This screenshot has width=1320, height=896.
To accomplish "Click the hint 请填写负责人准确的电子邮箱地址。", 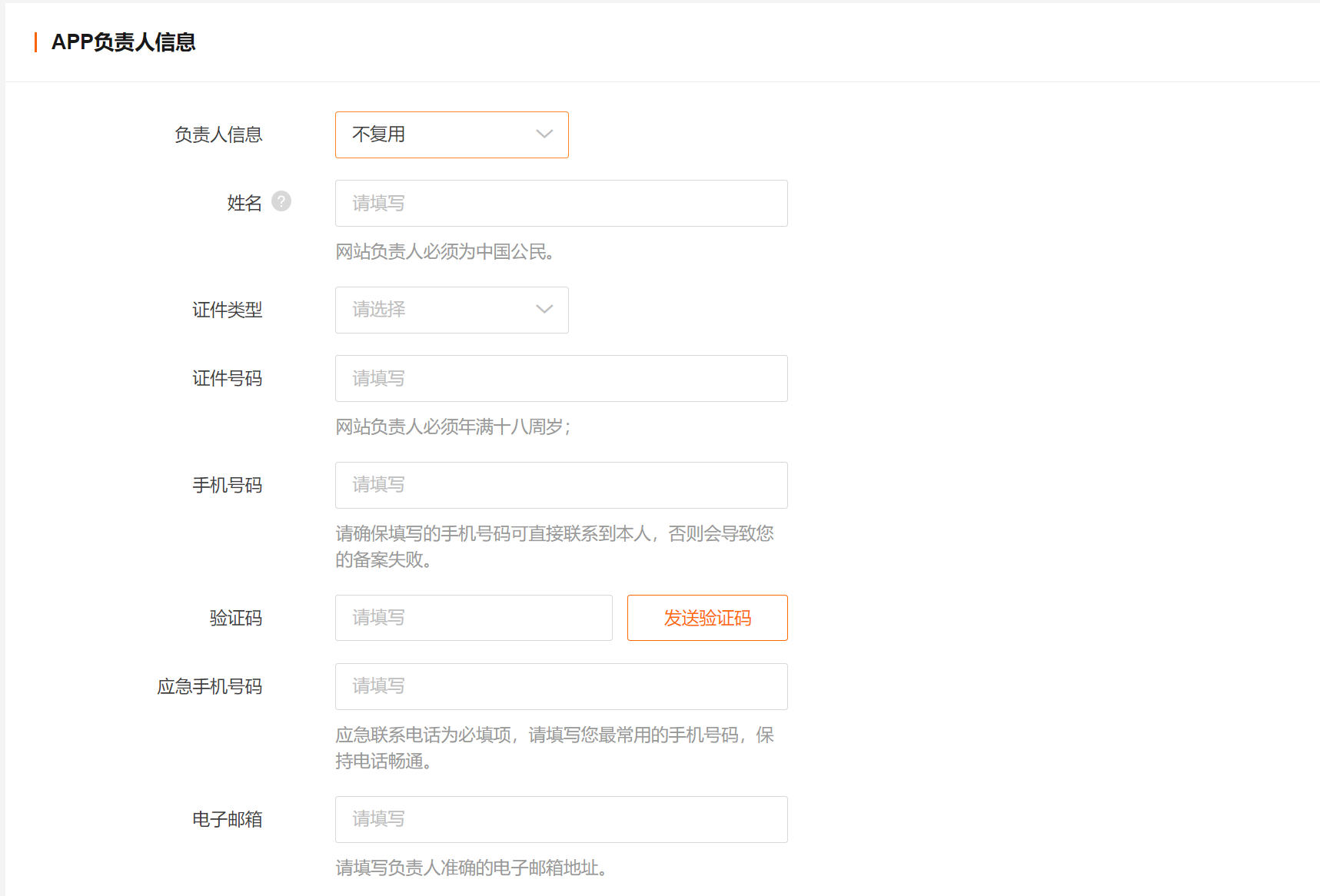I will pos(472,868).
